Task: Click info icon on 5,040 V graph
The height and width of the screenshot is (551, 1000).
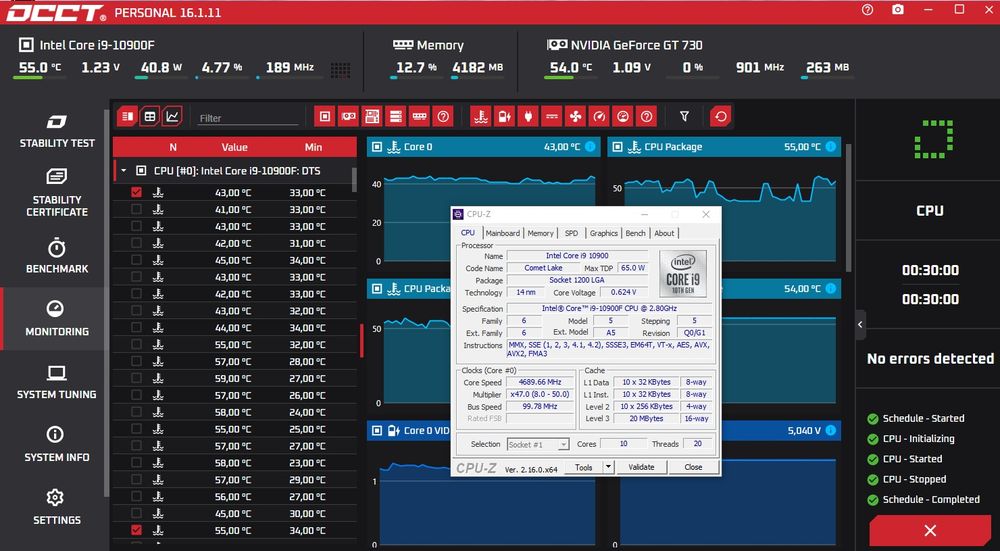Action: point(830,430)
